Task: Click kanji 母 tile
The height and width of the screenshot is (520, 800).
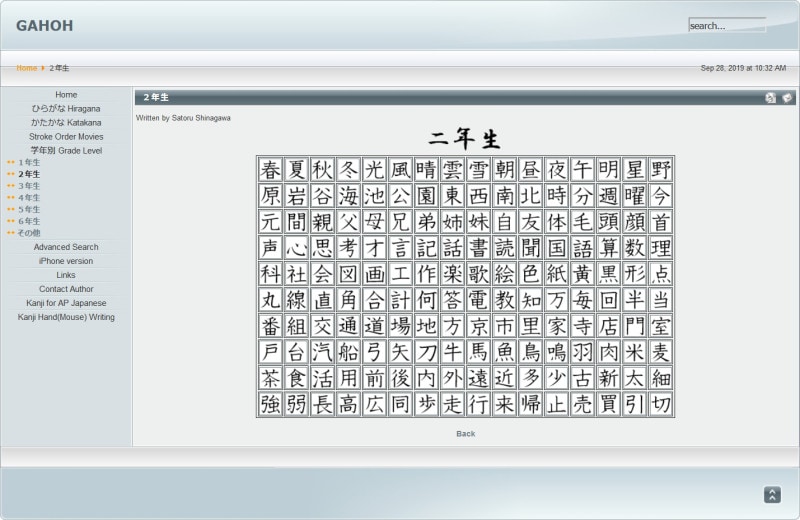Action: pyautogui.click(x=374, y=222)
